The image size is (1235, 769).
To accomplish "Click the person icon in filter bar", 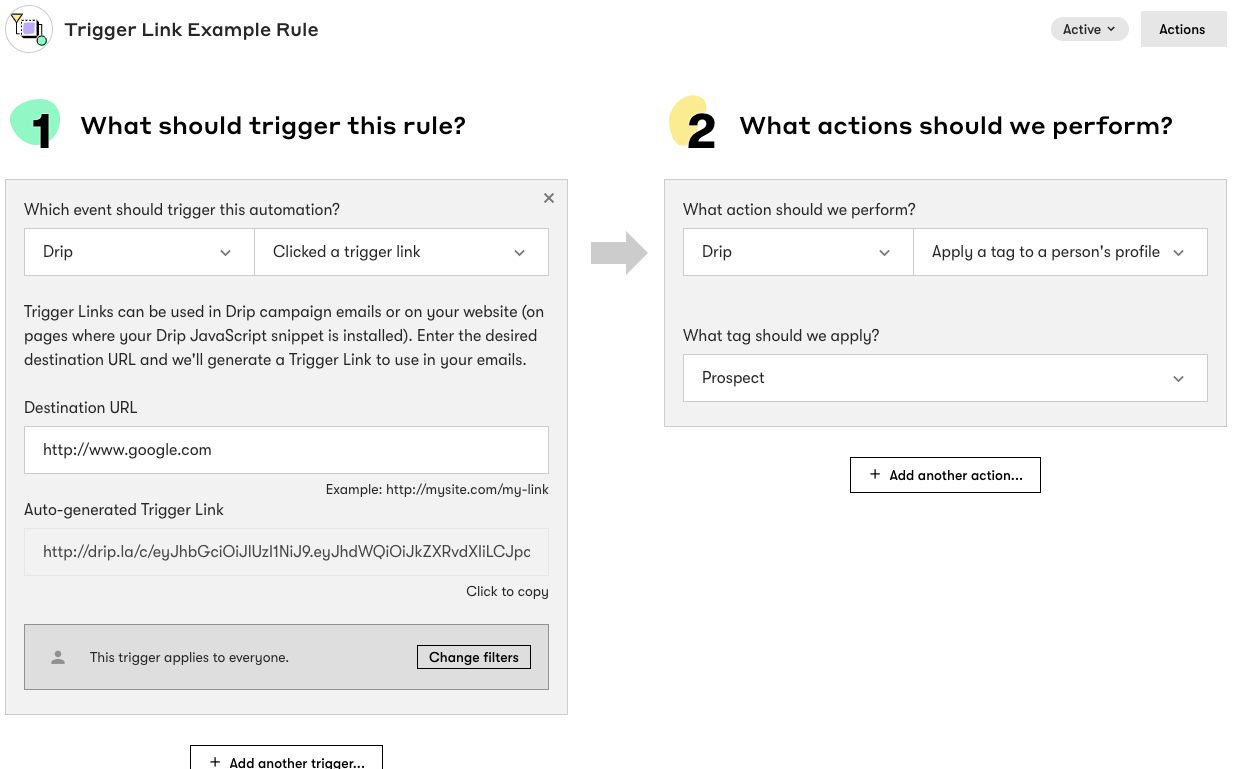I will click(x=58, y=657).
